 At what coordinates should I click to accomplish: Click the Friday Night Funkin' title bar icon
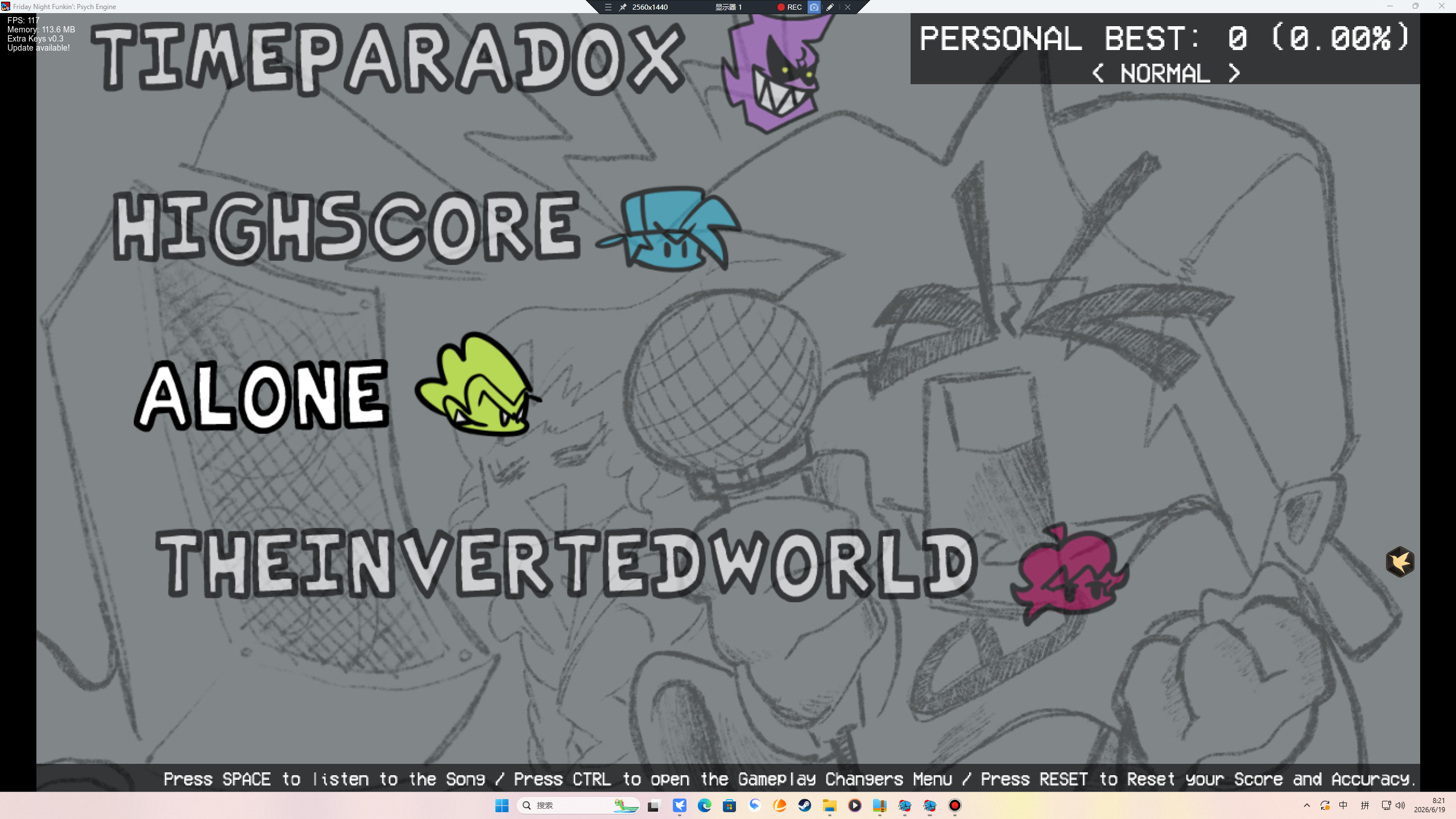[x=6, y=6]
